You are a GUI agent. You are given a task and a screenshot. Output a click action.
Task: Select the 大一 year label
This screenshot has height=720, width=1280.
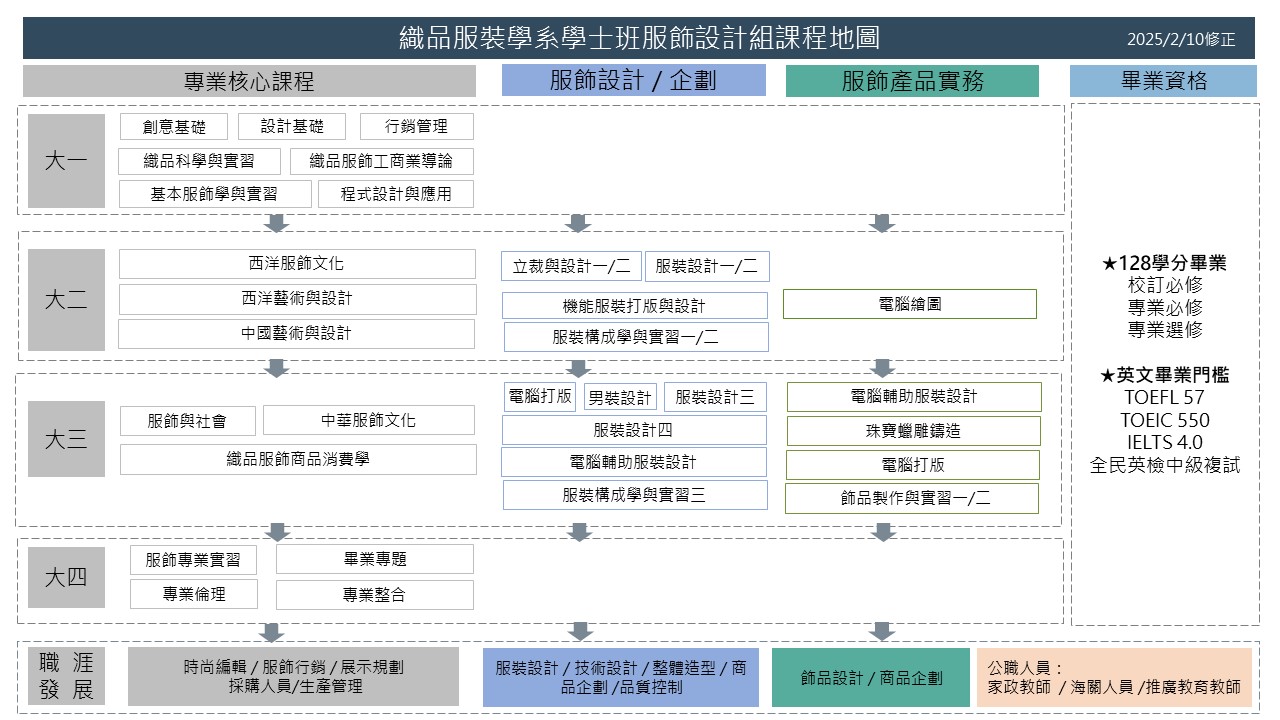point(66,161)
